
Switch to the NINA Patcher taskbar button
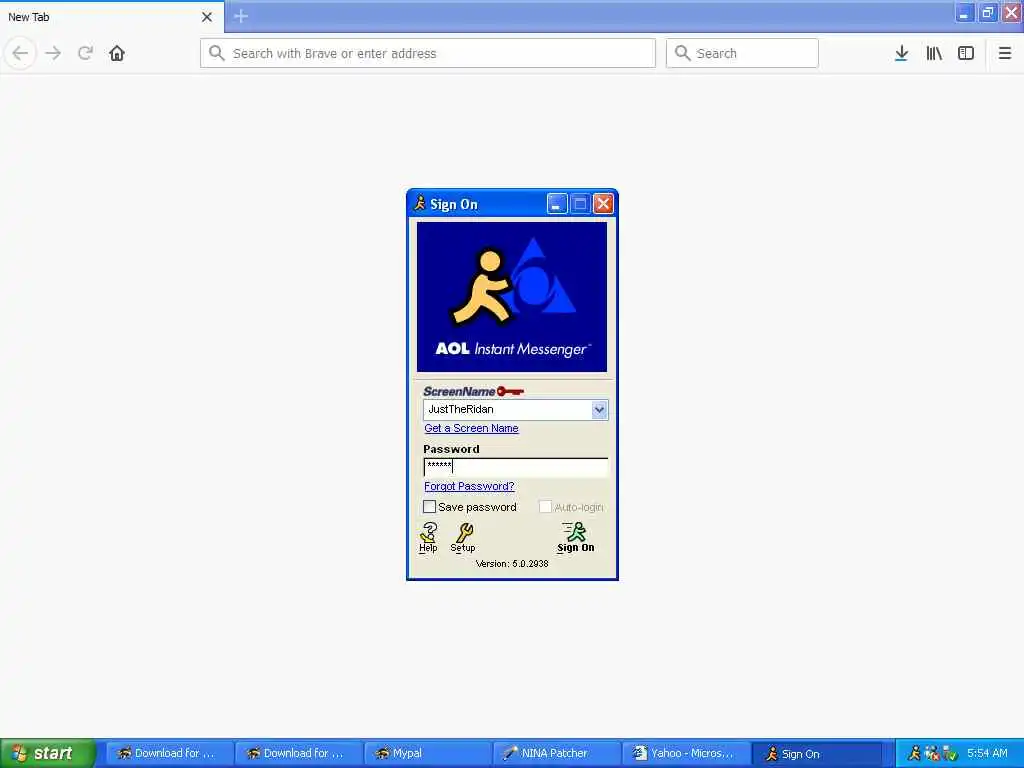coord(555,754)
